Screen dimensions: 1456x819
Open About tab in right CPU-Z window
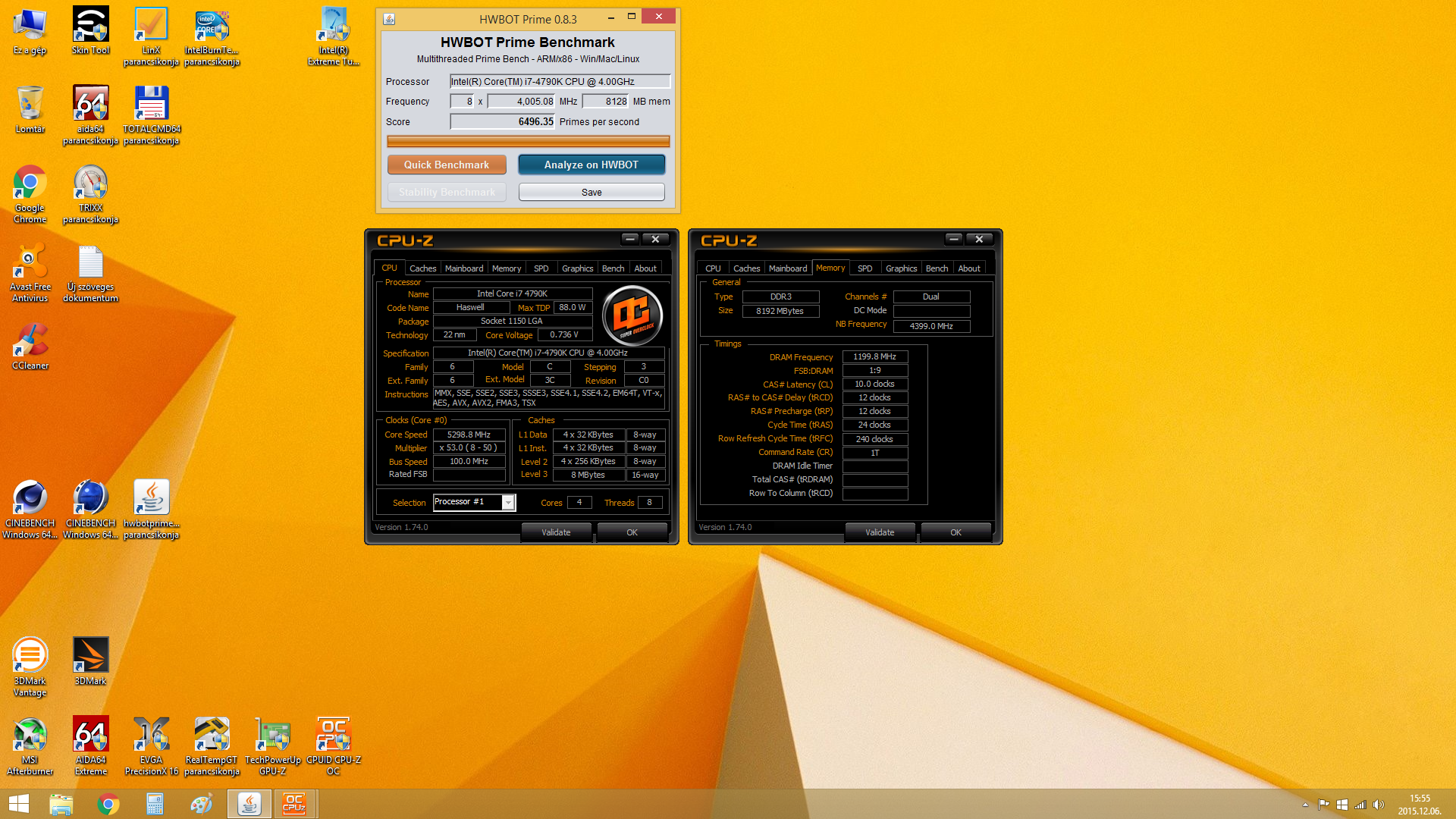(x=968, y=268)
